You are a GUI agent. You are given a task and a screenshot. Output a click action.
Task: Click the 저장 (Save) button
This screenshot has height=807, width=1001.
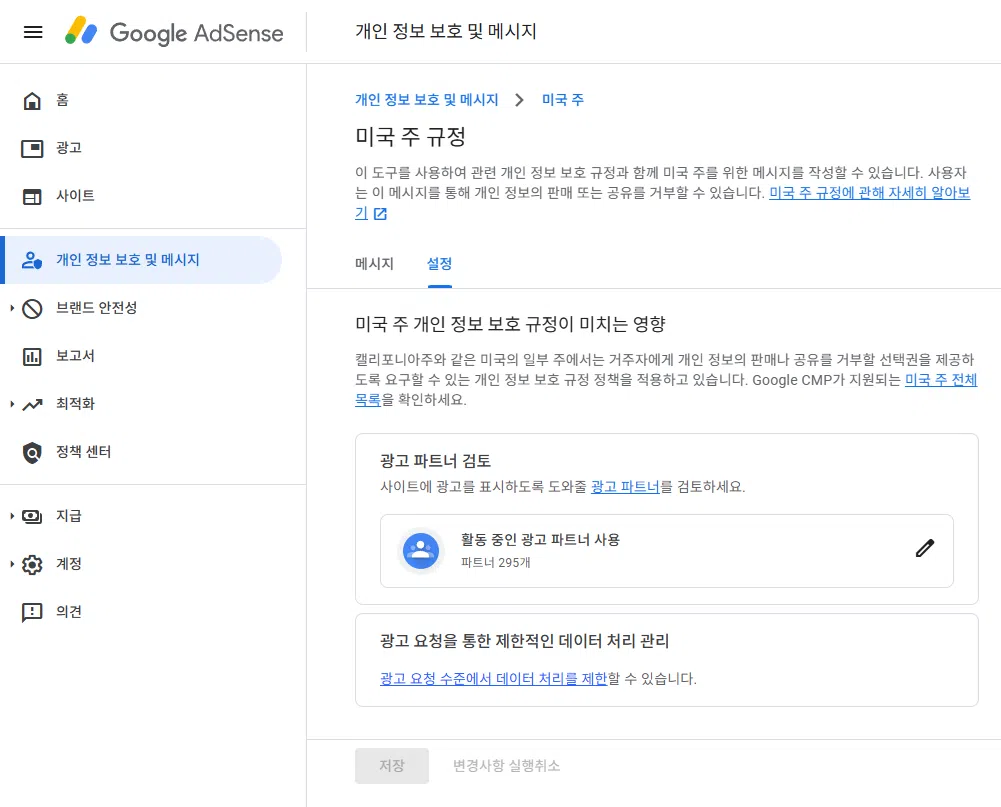pyautogui.click(x=391, y=765)
